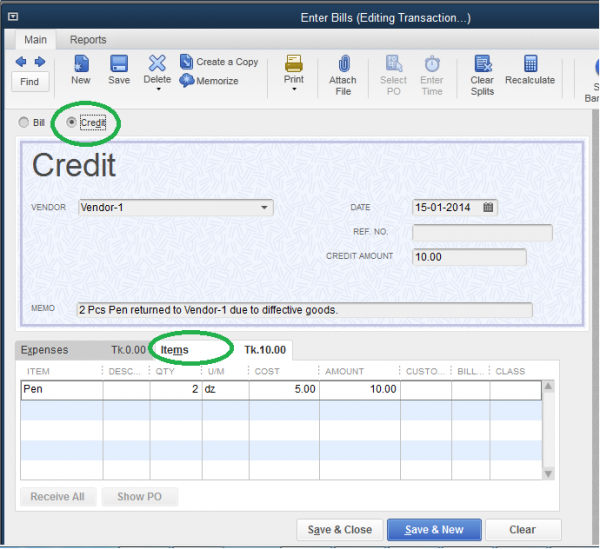Click the Print icon
This screenshot has height=549, width=600.
click(294, 64)
